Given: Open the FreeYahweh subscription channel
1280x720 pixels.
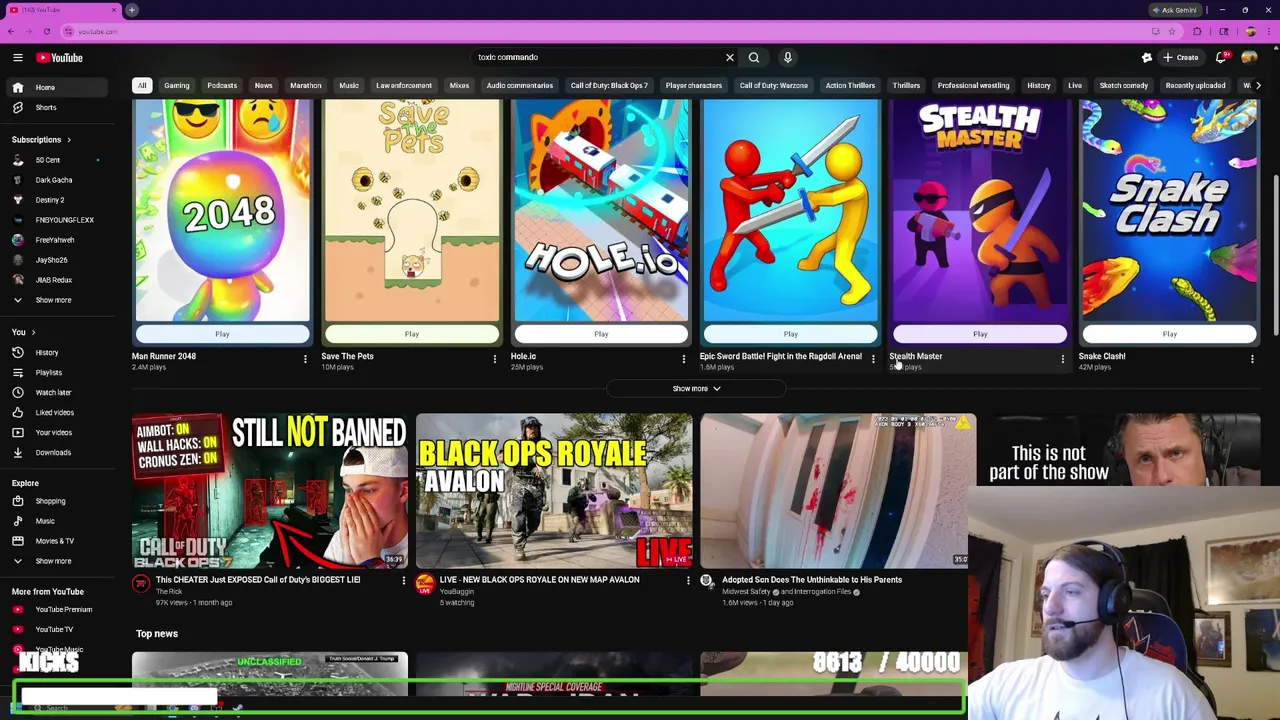Looking at the screenshot, I should coord(57,240).
